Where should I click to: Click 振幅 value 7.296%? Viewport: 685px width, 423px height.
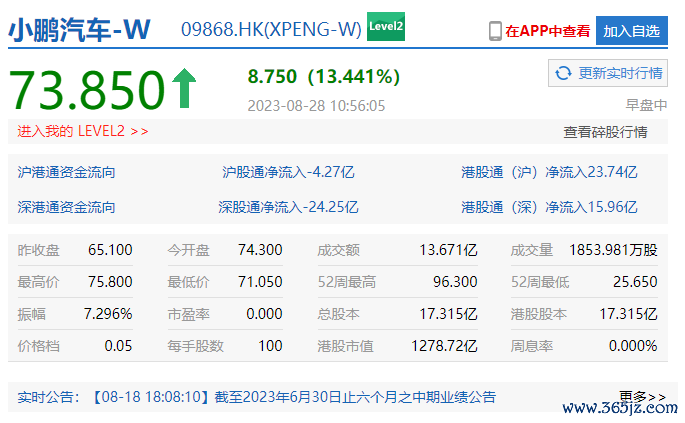click(x=108, y=314)
